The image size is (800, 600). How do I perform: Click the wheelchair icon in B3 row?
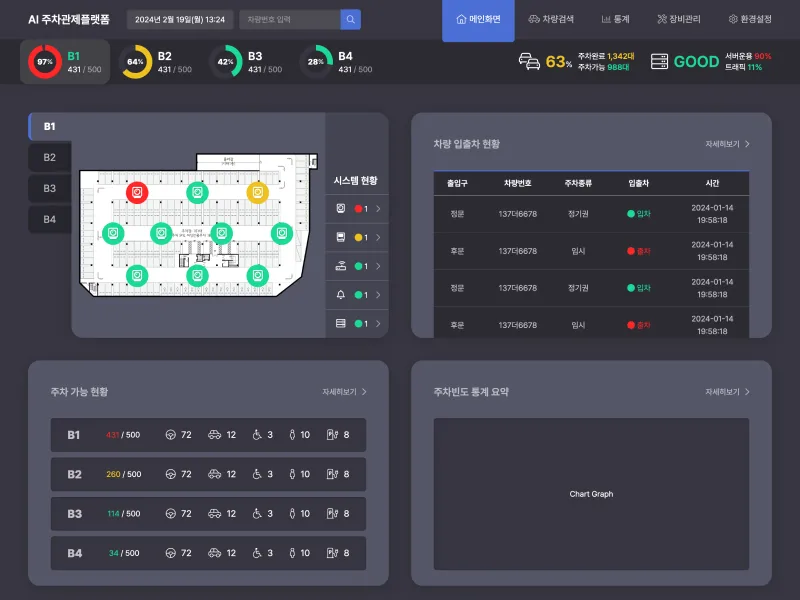(x=257, y=513)
